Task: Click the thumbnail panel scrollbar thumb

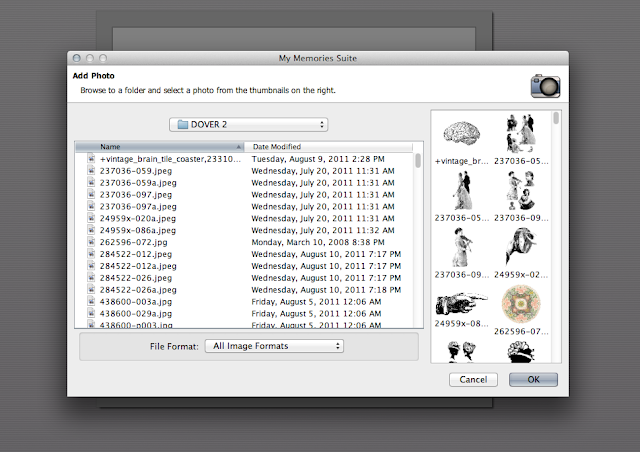Action: (556, 118)
